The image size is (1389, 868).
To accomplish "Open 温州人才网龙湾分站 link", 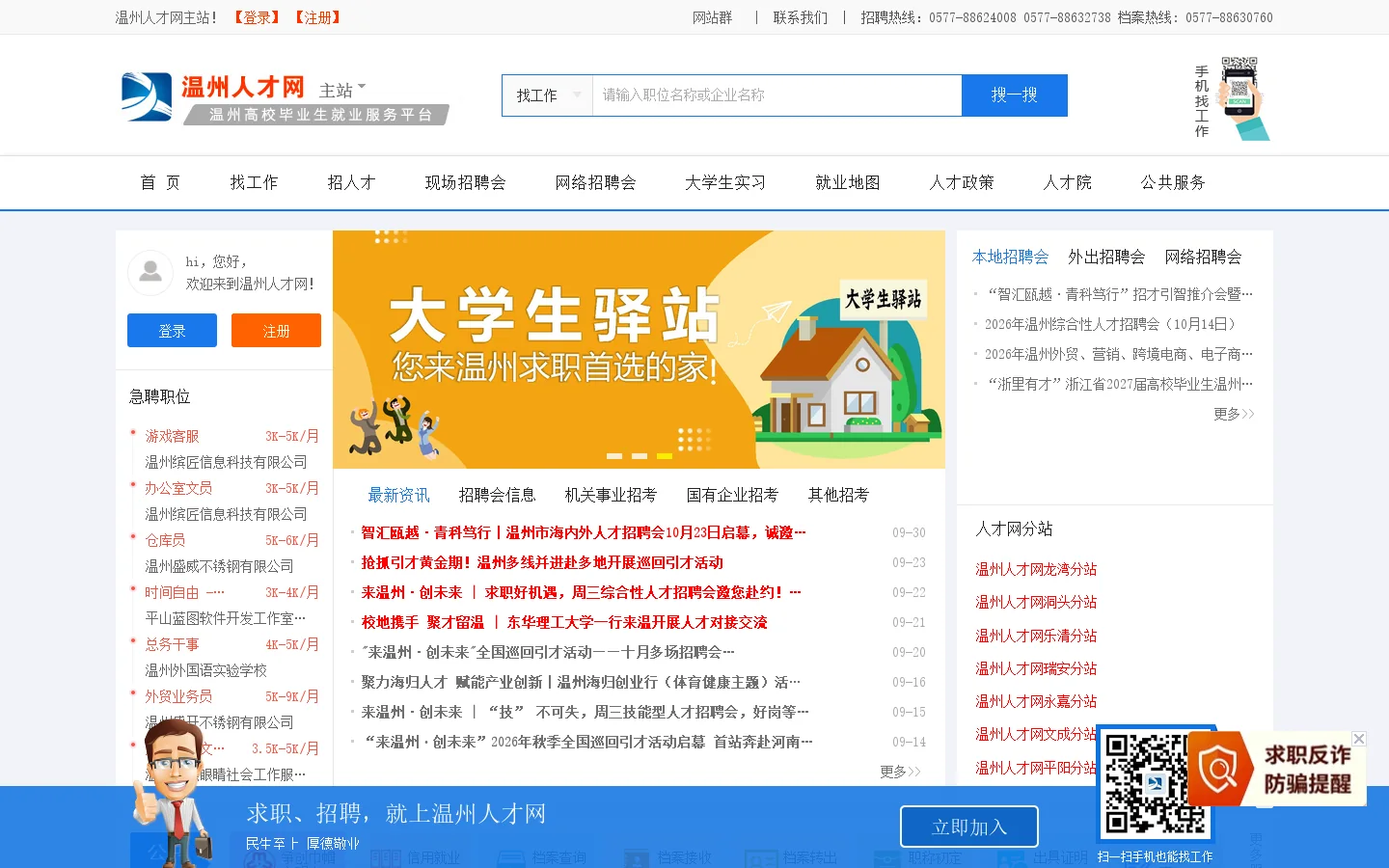I will click(1036, 569).
